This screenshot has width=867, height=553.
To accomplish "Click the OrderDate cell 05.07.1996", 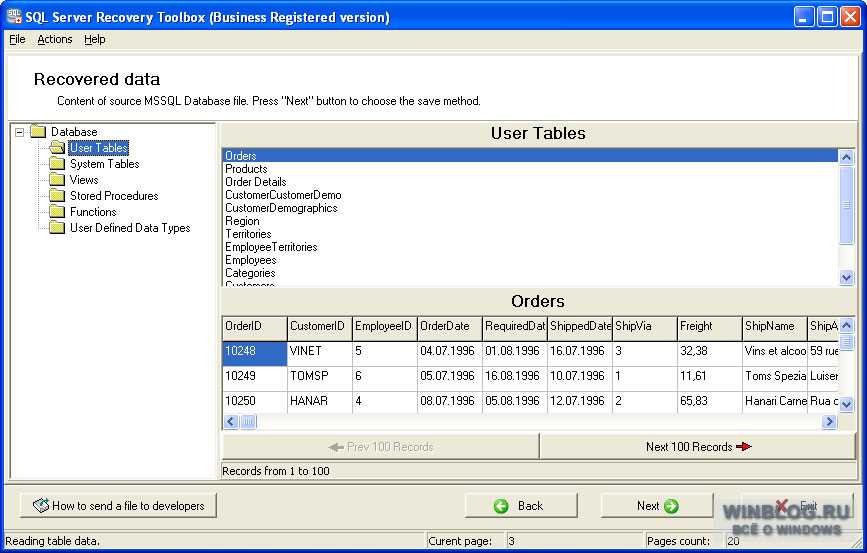I will (450, 378).
